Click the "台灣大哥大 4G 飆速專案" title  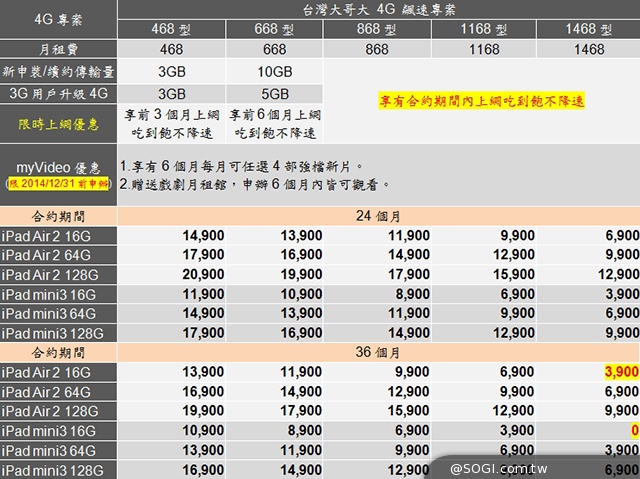point(379,9)
